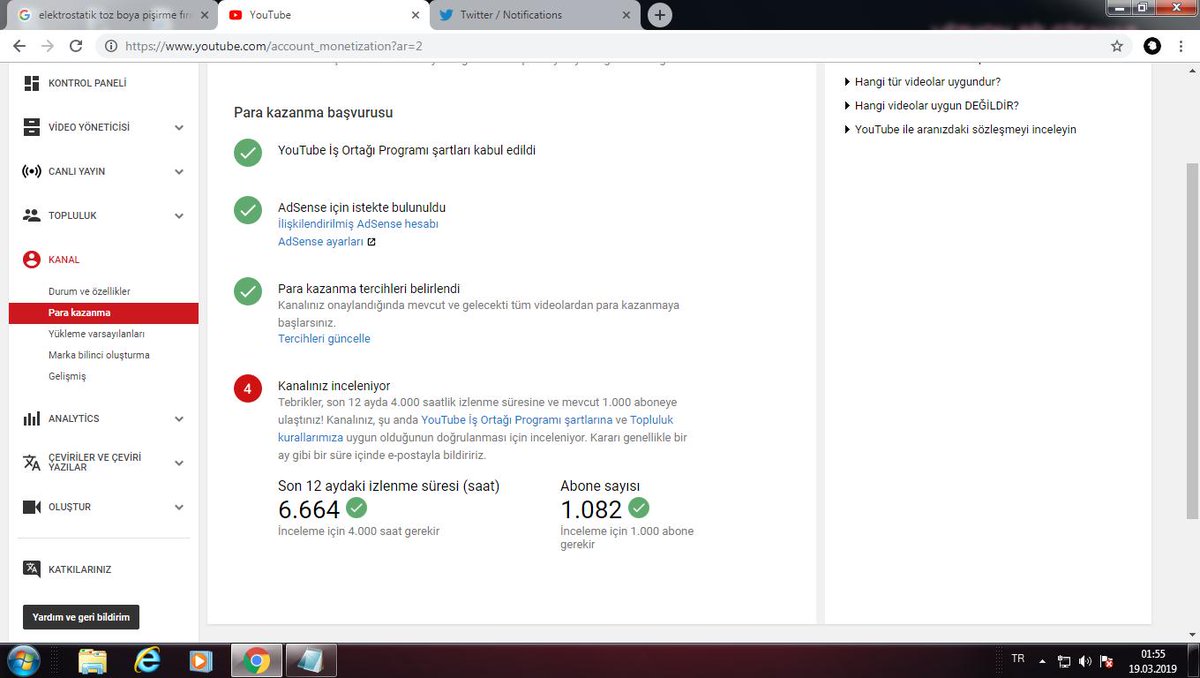The image size is (1200, 678).
Task: Click the 'Kanalınız inceleniyor' heading
Action: (334, 385)
